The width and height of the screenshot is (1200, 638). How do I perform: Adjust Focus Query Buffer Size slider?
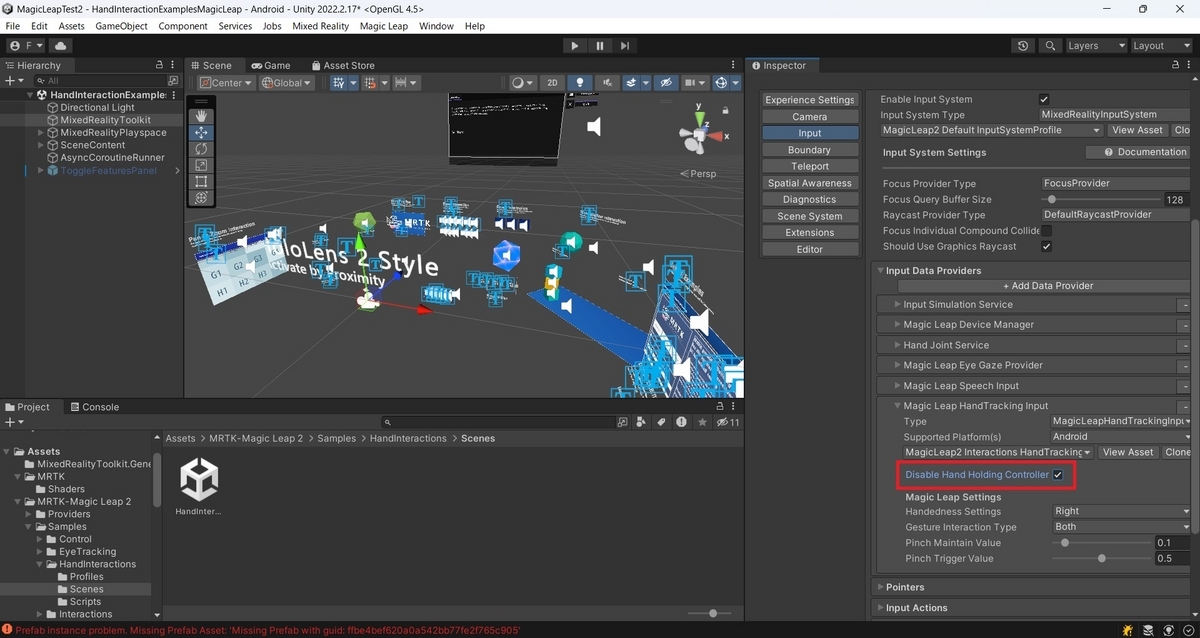(1100, 200)
